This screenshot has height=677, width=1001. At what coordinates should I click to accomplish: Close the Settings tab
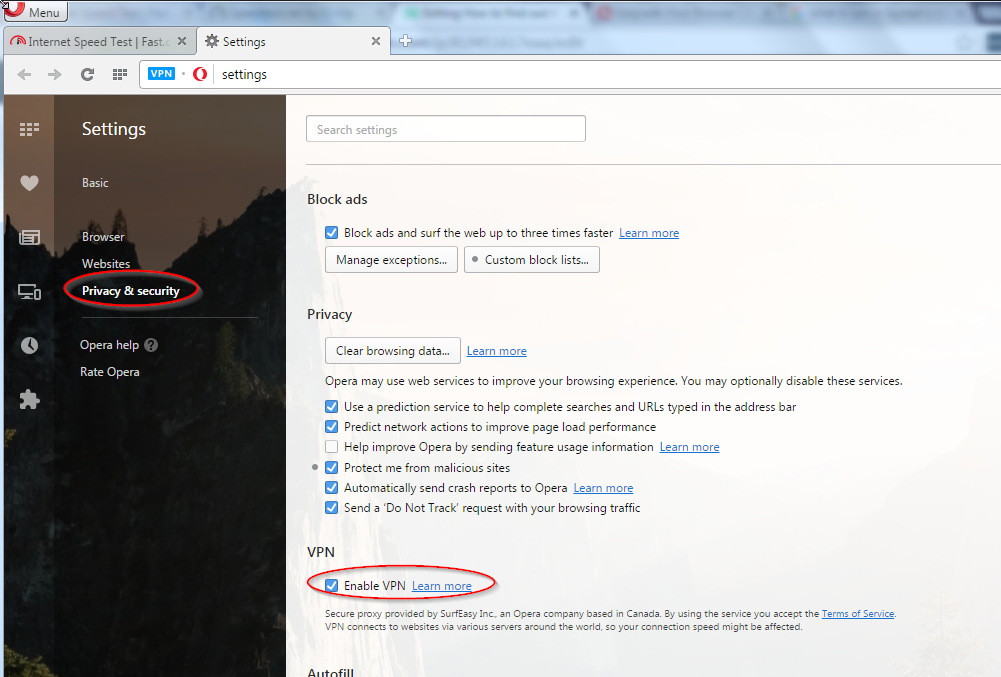click(x=376, y=42)
